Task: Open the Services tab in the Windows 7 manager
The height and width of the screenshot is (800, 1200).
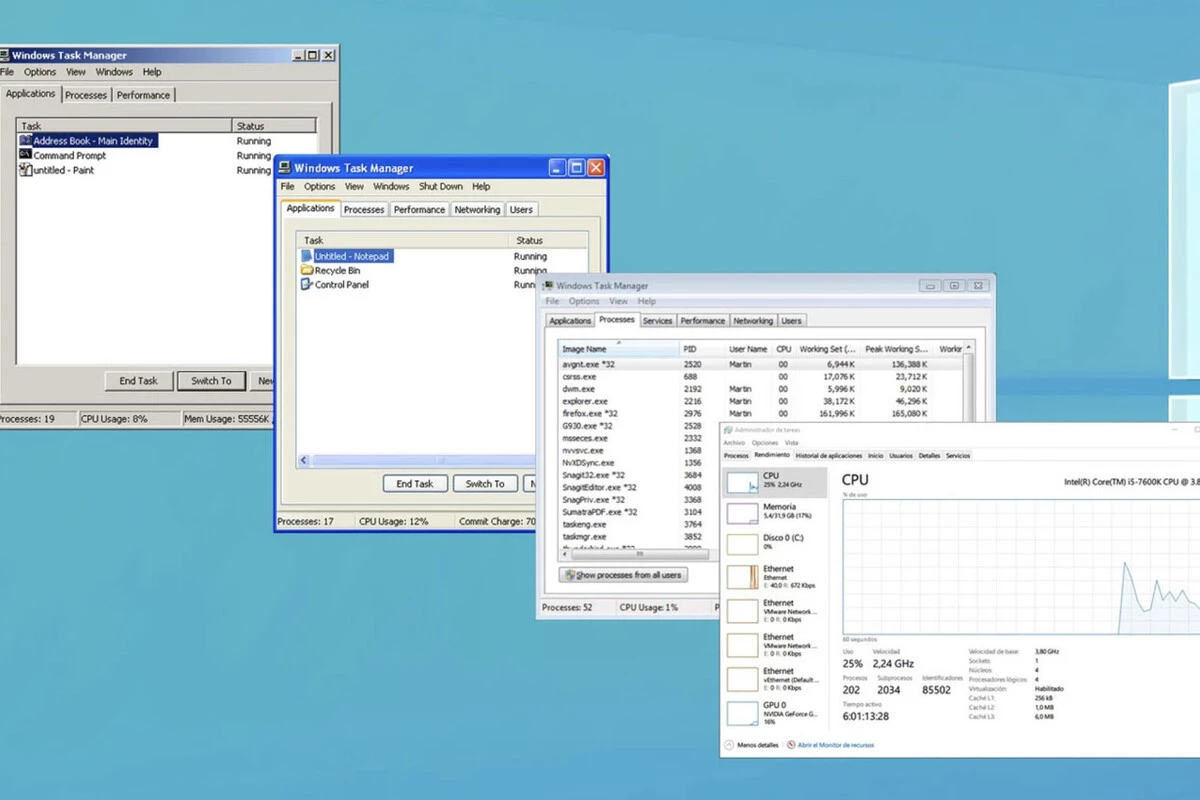Action: (x=657, y=321)
